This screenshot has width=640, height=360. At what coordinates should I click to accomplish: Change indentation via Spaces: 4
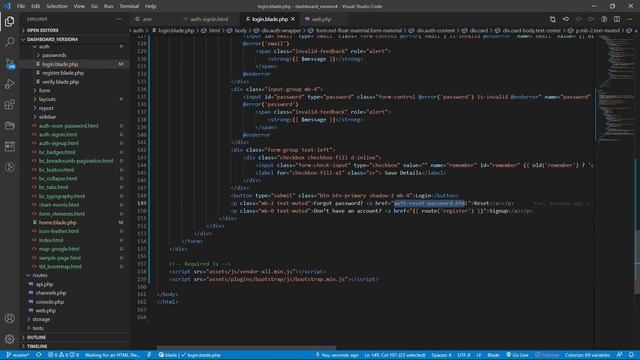(441, 355)
